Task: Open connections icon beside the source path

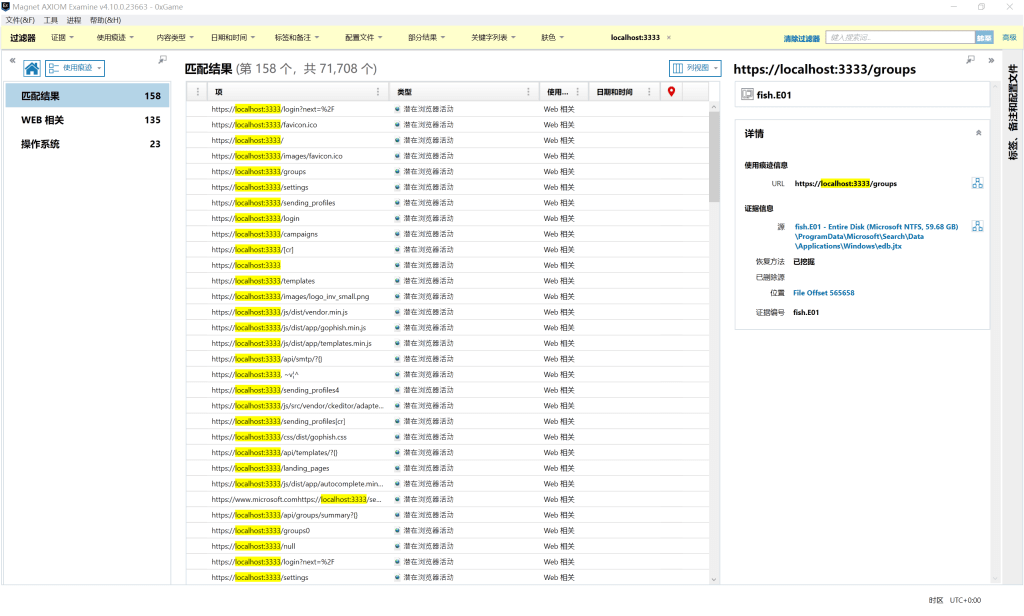Action: click(x=977, y=226)
